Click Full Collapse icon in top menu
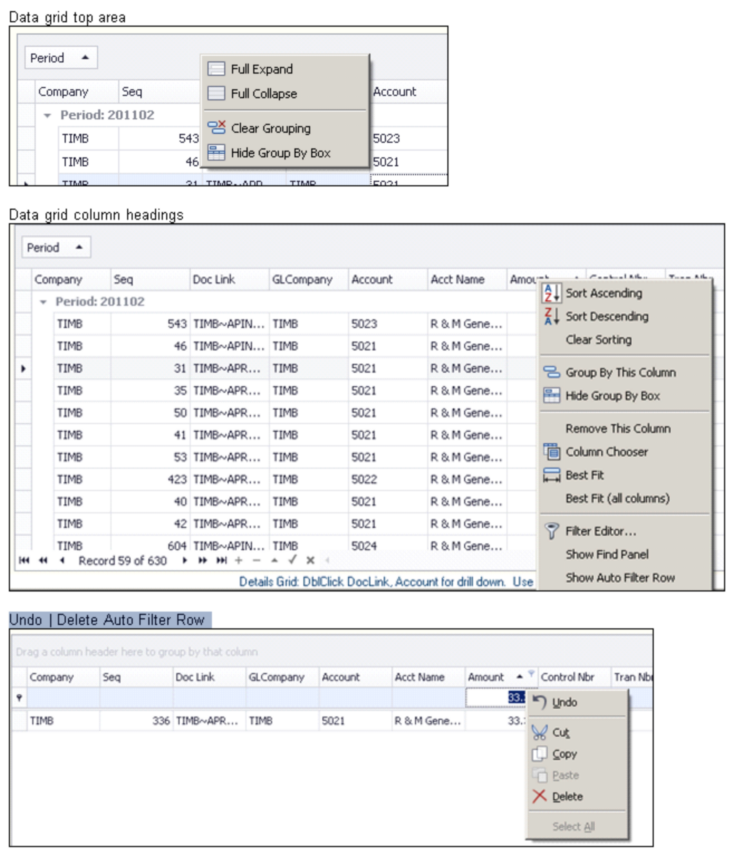The image size is (753, 866). click(216, 93)
